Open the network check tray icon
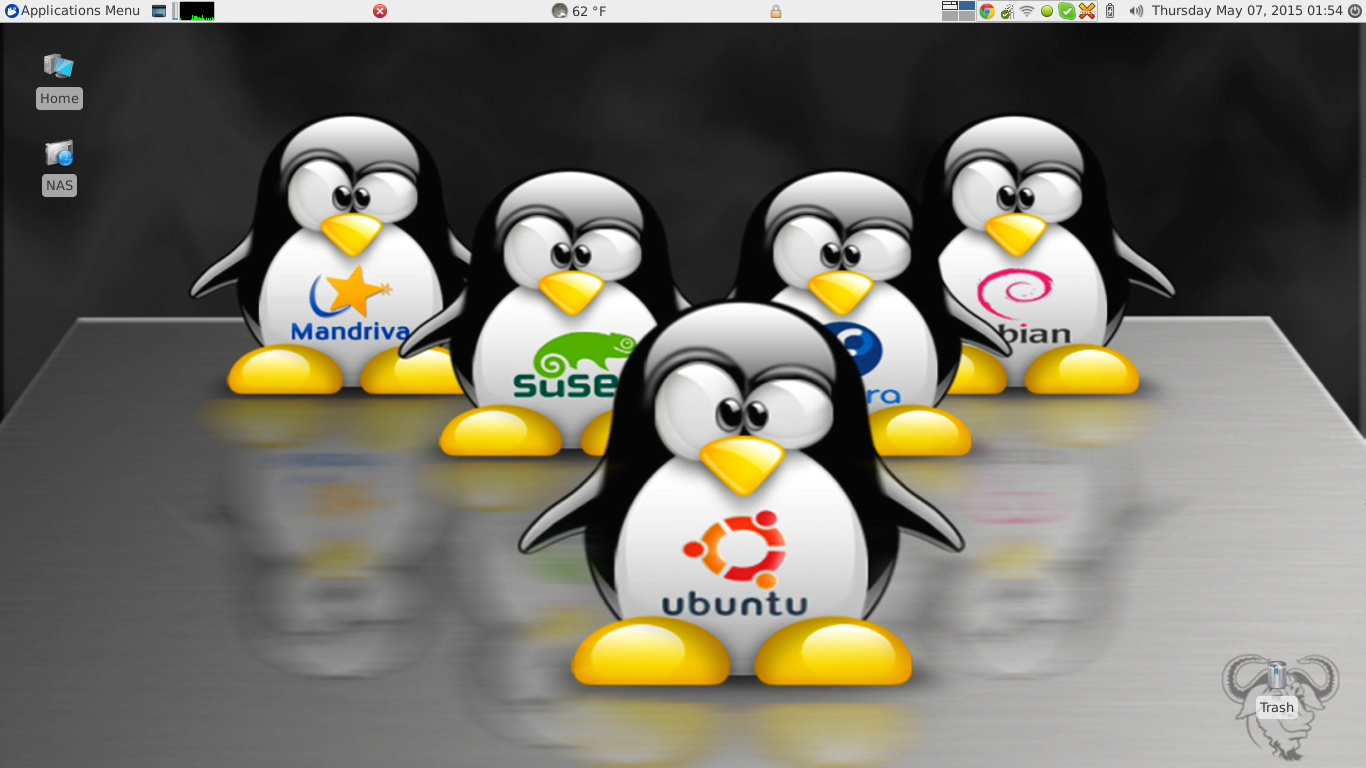 (x=1007, y=11)
